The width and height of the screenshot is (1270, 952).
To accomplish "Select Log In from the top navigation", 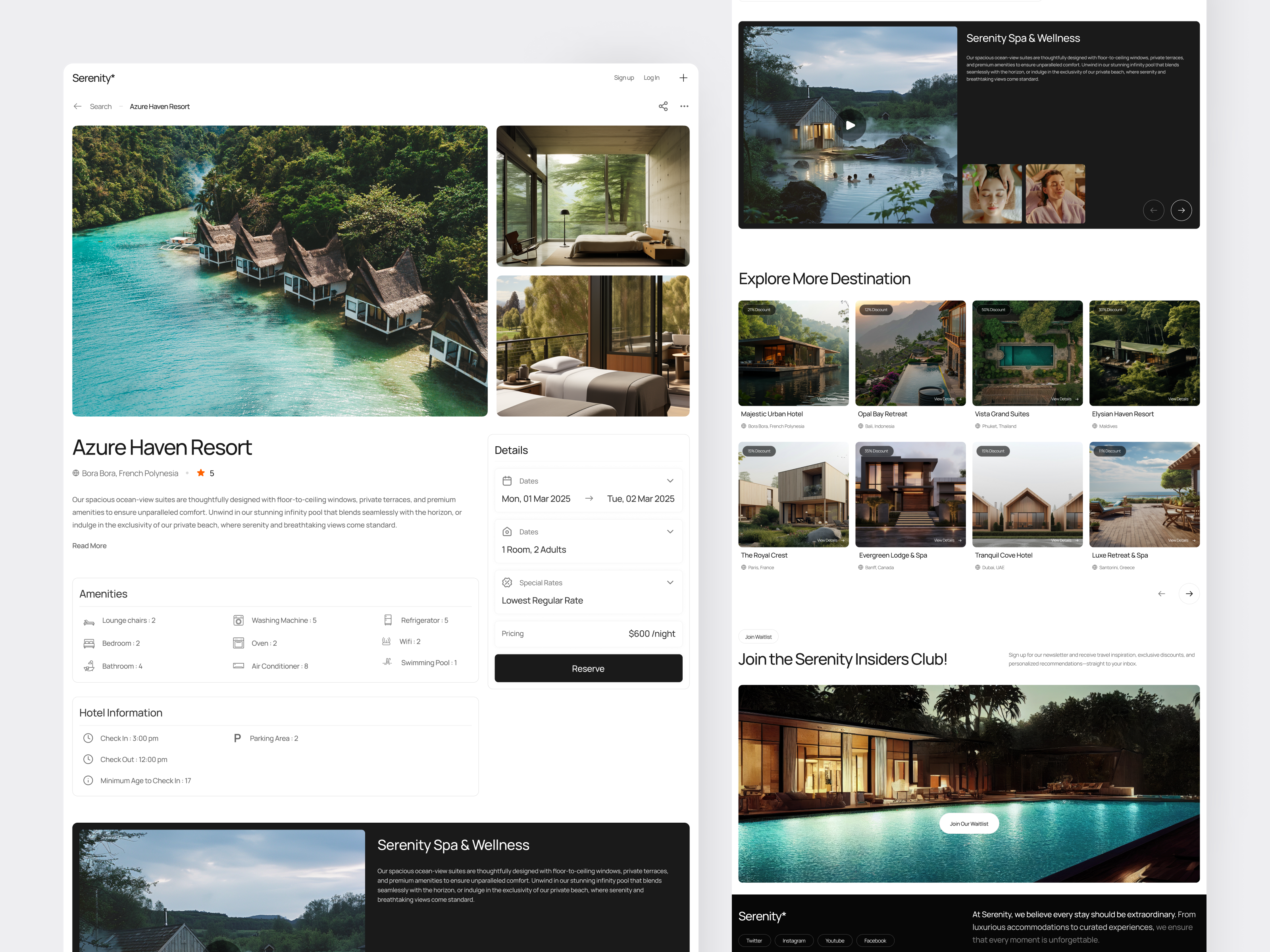I will pos(651,77).
